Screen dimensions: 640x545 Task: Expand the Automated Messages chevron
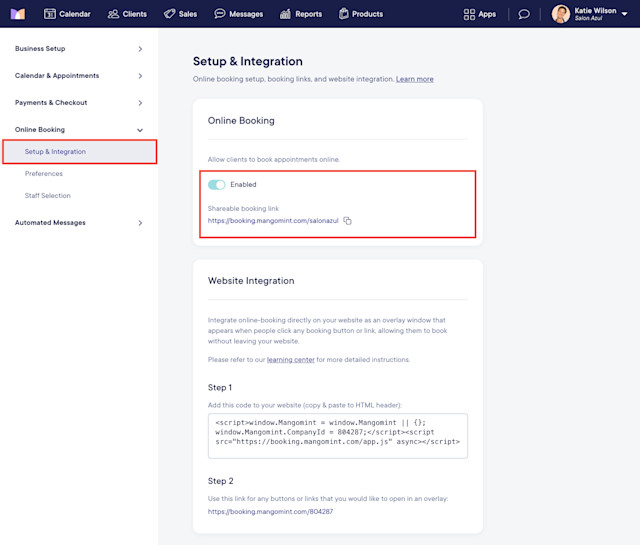pyautogui.click(x=140, y=223)
